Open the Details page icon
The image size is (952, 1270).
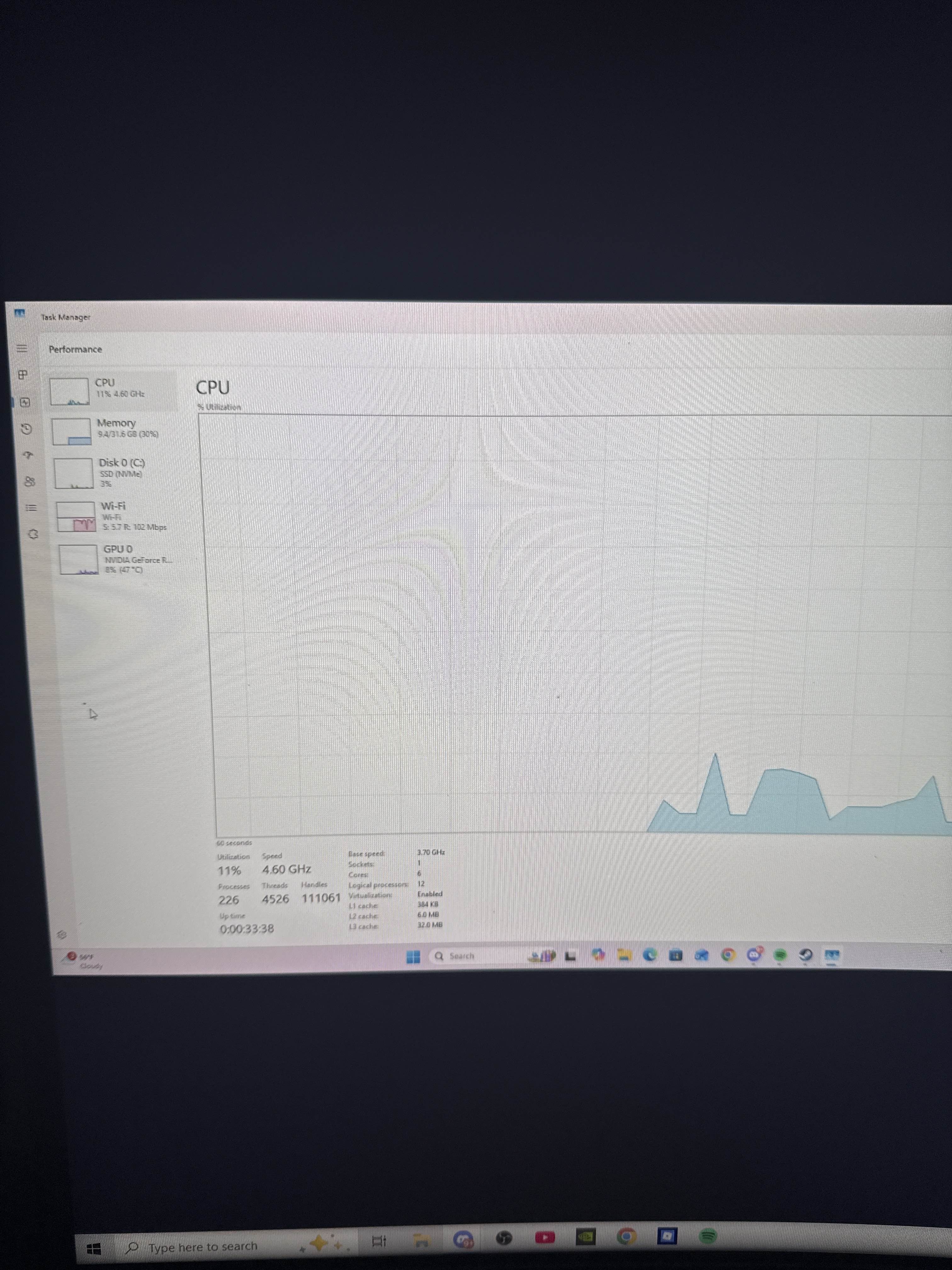coord(31,507)
